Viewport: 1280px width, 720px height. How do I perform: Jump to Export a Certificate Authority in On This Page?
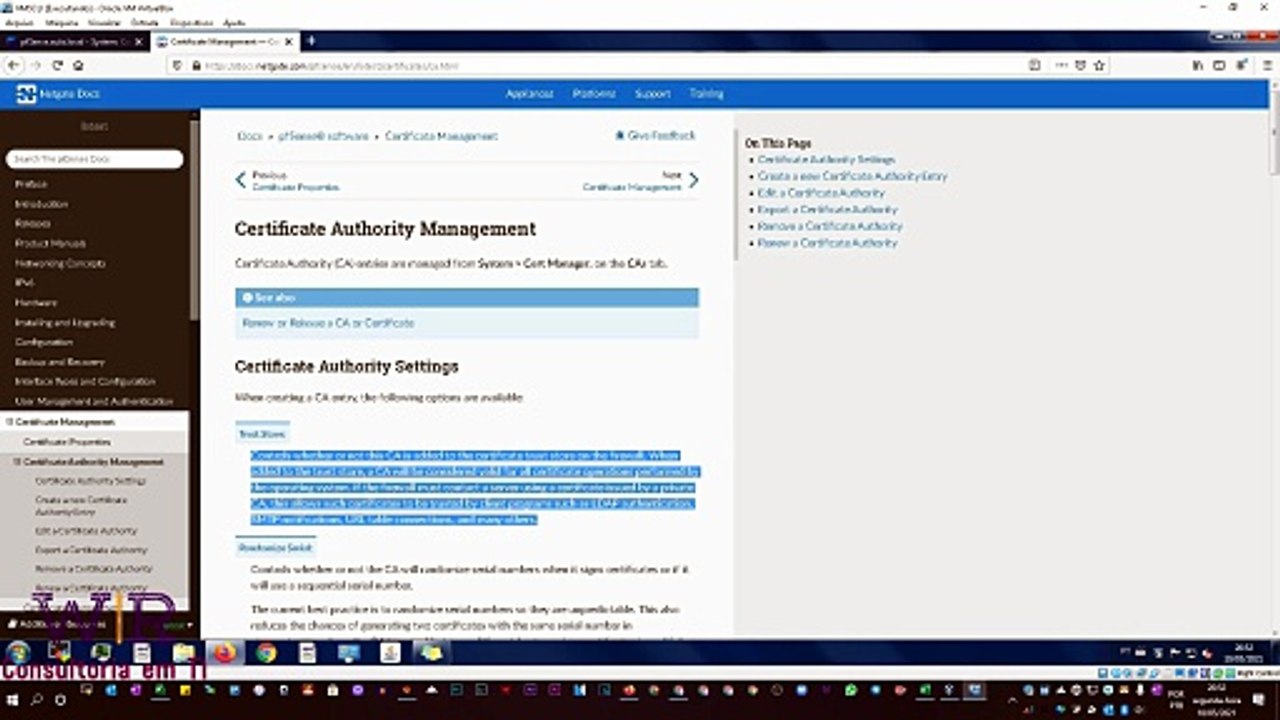tap(827, 210)
